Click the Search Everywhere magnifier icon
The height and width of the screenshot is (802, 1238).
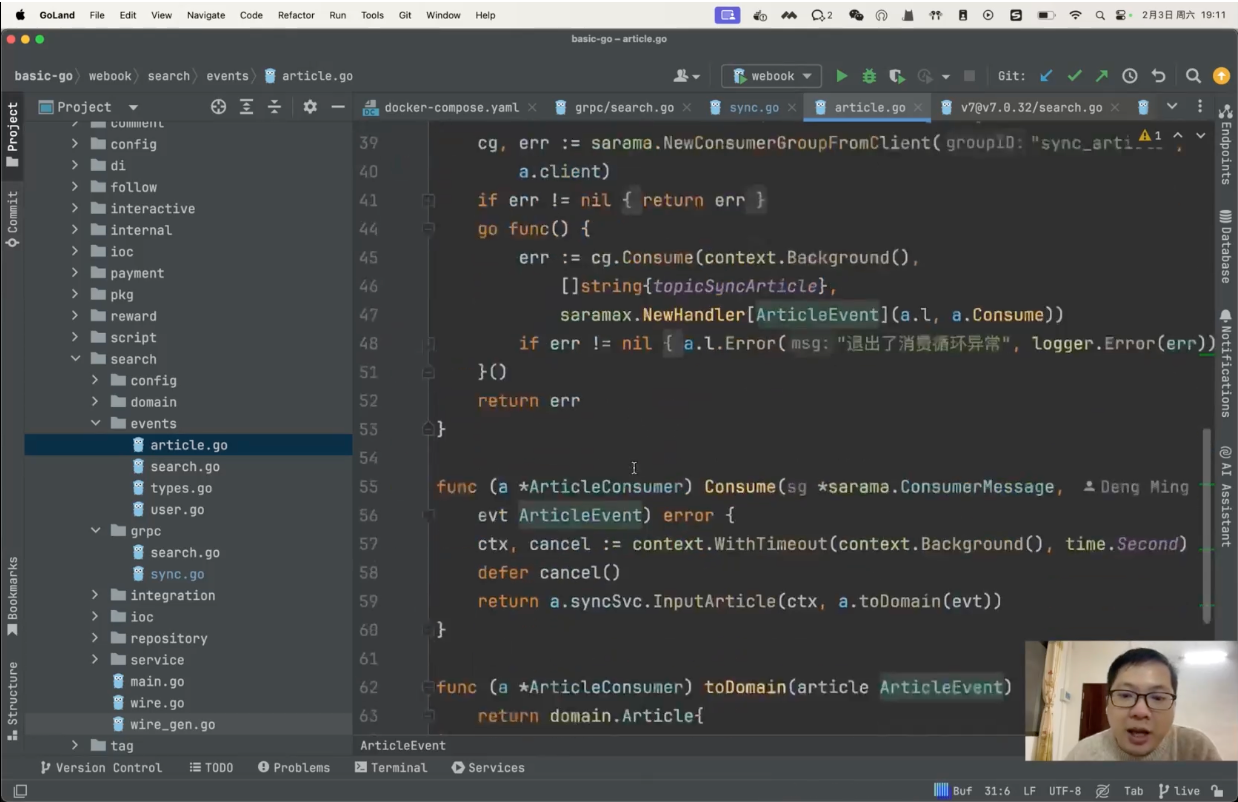point(1193,76)
